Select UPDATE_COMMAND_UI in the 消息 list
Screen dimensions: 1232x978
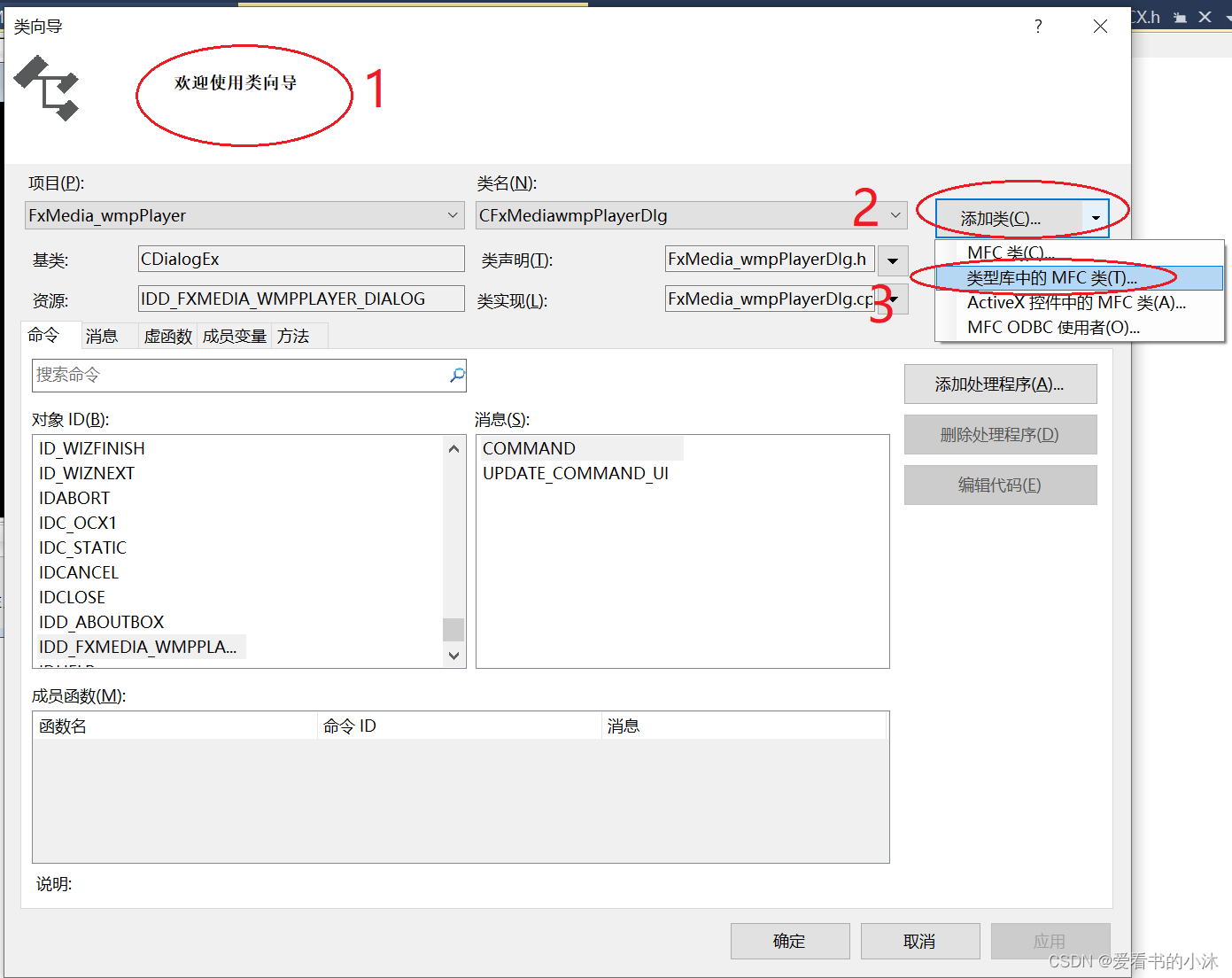tap(576, 473)
